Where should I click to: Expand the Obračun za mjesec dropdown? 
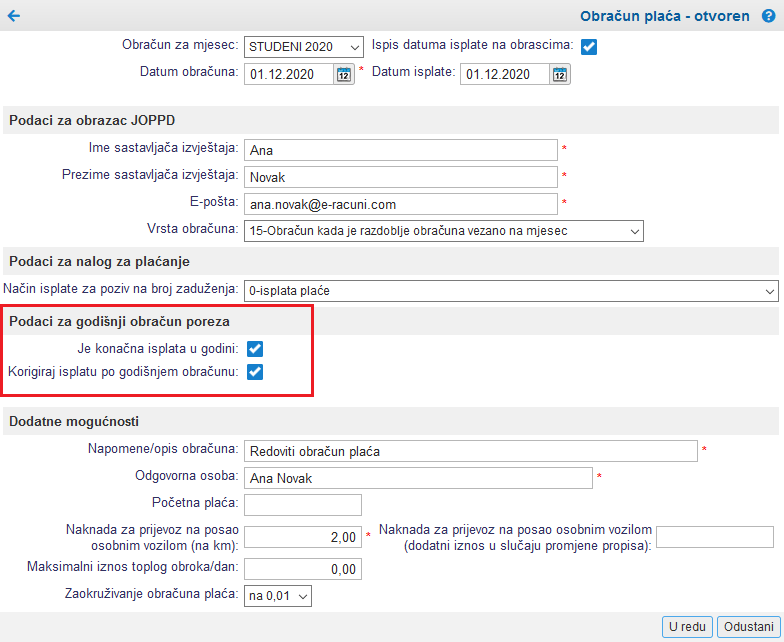[304, 47]
